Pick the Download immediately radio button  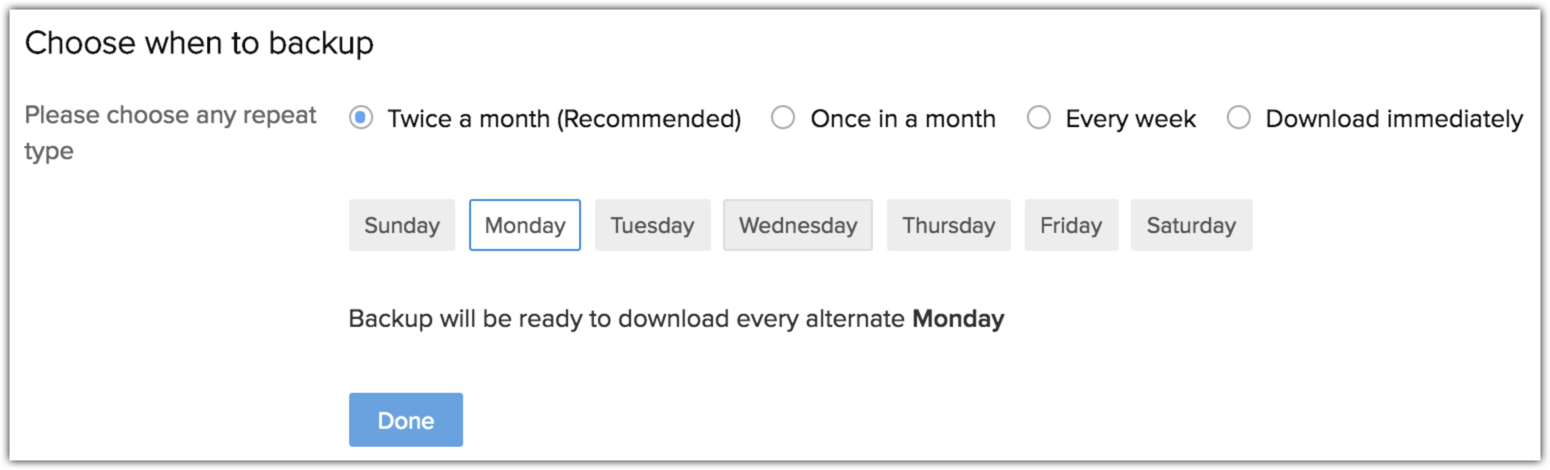pyautogui.click(x=1239, y=119)
